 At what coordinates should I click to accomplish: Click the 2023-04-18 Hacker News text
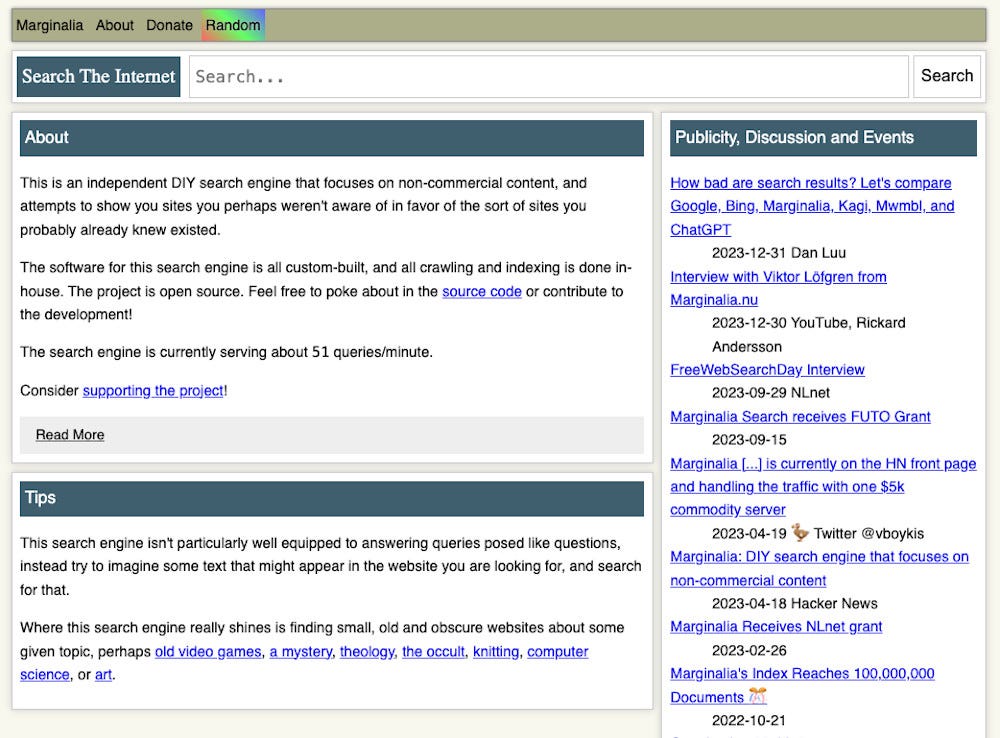(795, 603)
